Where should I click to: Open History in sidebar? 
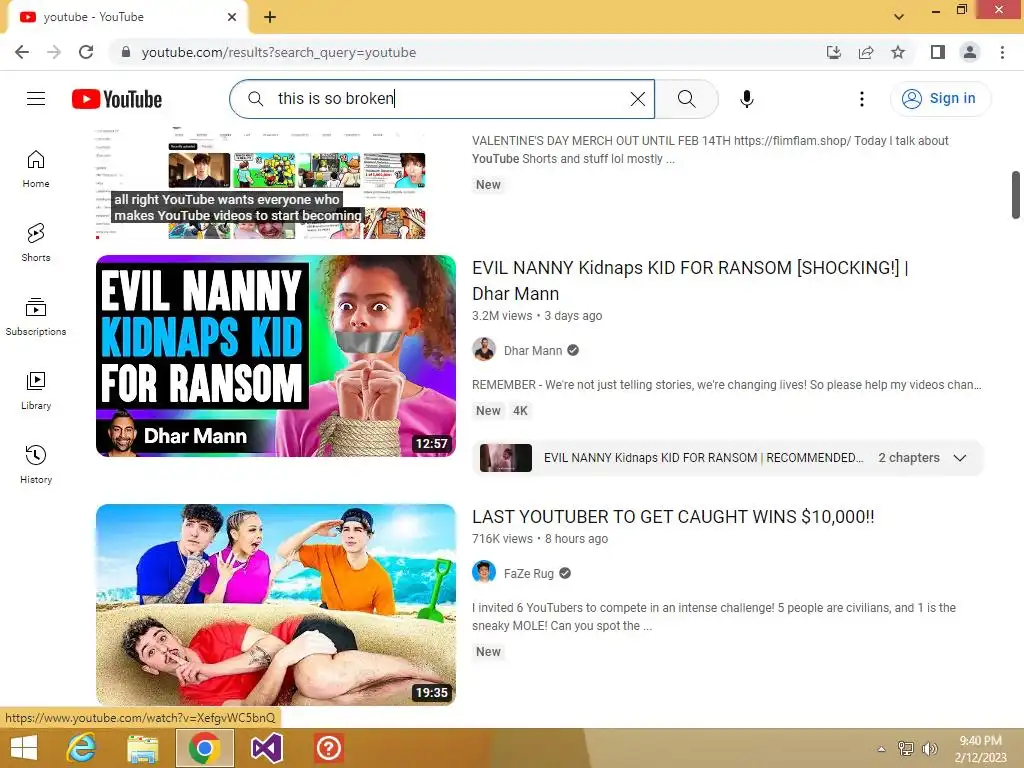(x=36, y=464)
